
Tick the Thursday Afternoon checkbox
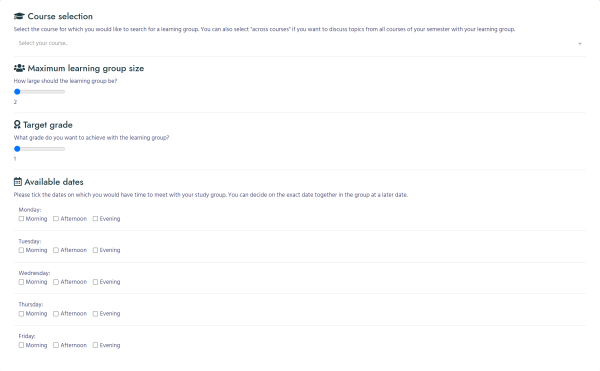(x=56, y=314)
